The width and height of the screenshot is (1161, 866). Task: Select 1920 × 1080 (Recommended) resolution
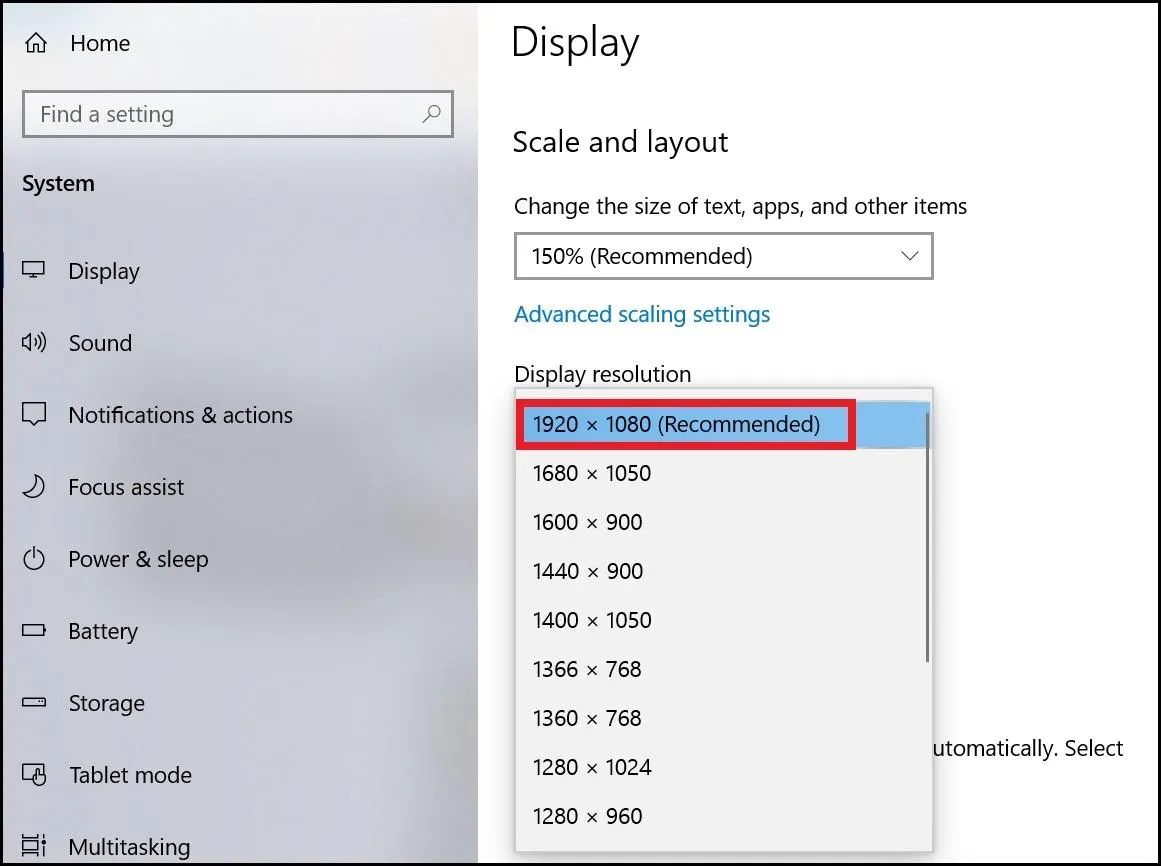(x=676, y=424)
